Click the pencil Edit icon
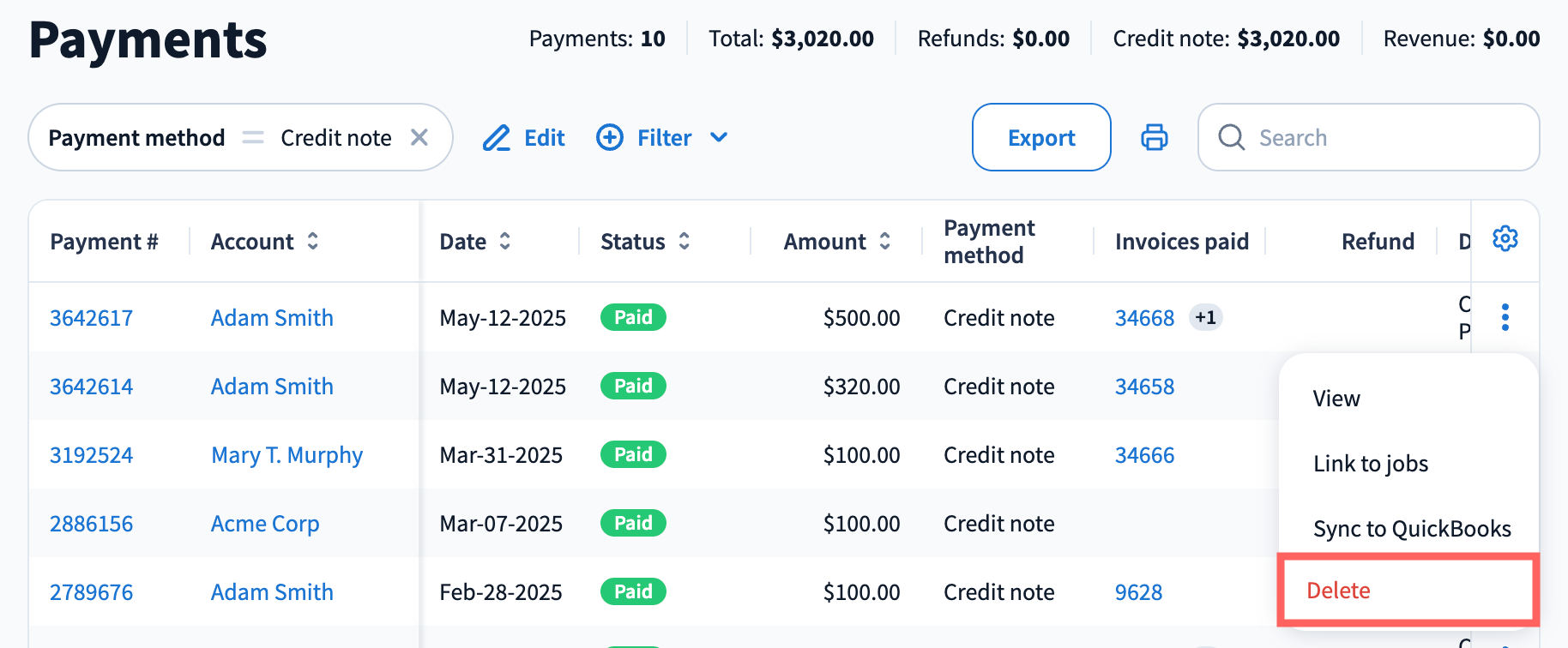 tap(497, 138)
